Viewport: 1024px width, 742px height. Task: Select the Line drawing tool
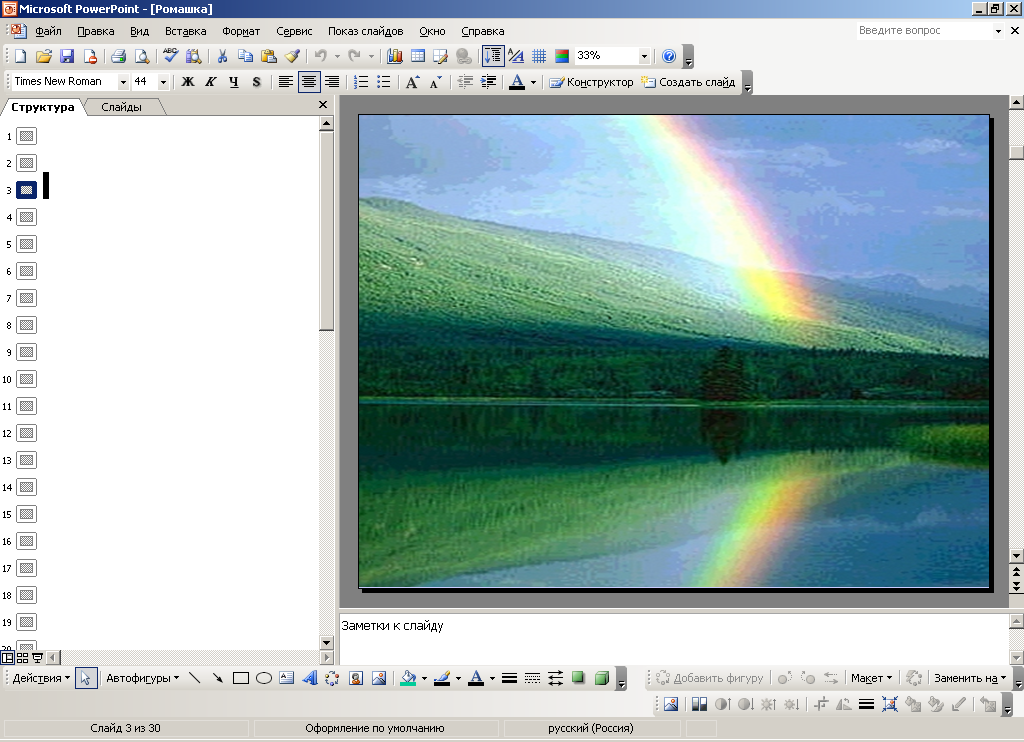(x=195, y=678)
